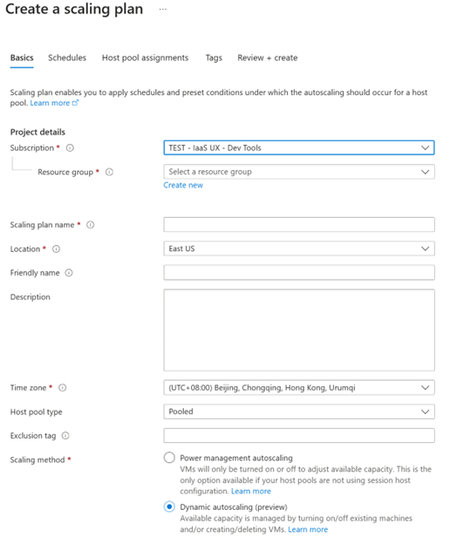
Task: Open the Learn more link about scaling plans
Action: 54,103
